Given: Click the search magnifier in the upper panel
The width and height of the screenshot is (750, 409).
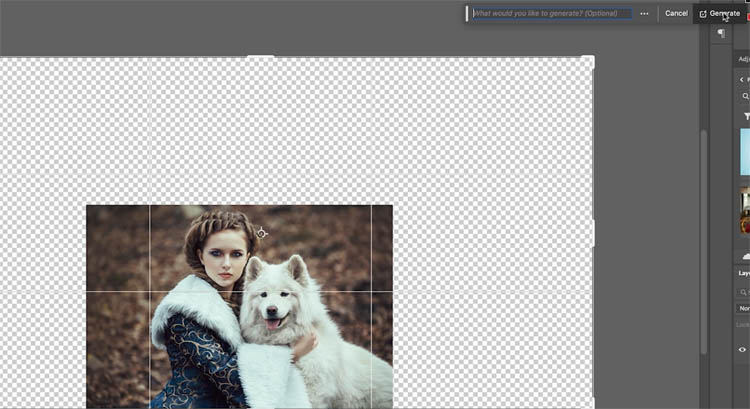Looking at the screenshot, I should point(745,96).
